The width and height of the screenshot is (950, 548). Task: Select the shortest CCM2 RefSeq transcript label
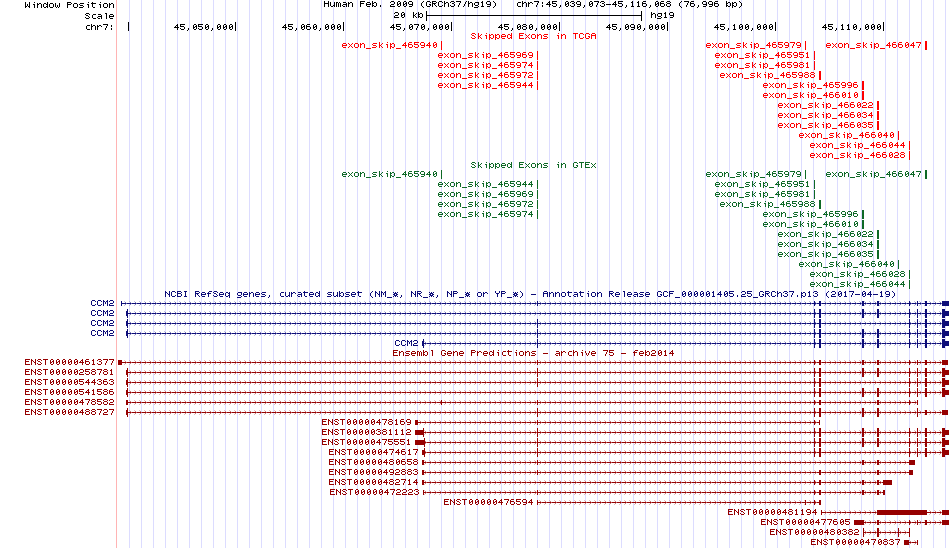406,343
